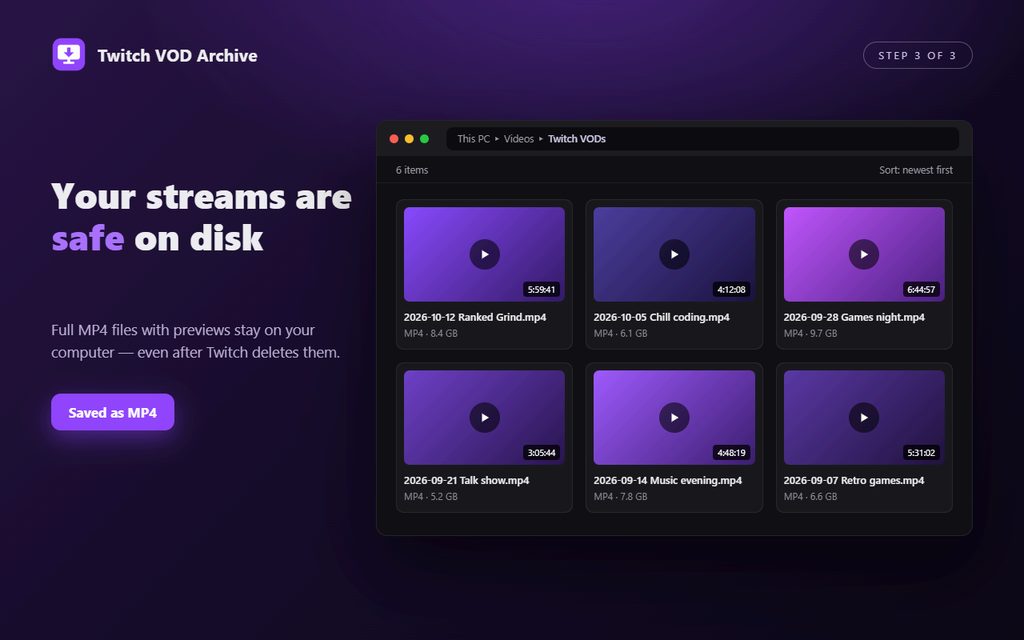Viewport: 1024px width, 640px height.
Task: Play the Talk show video
Action: 485,417
